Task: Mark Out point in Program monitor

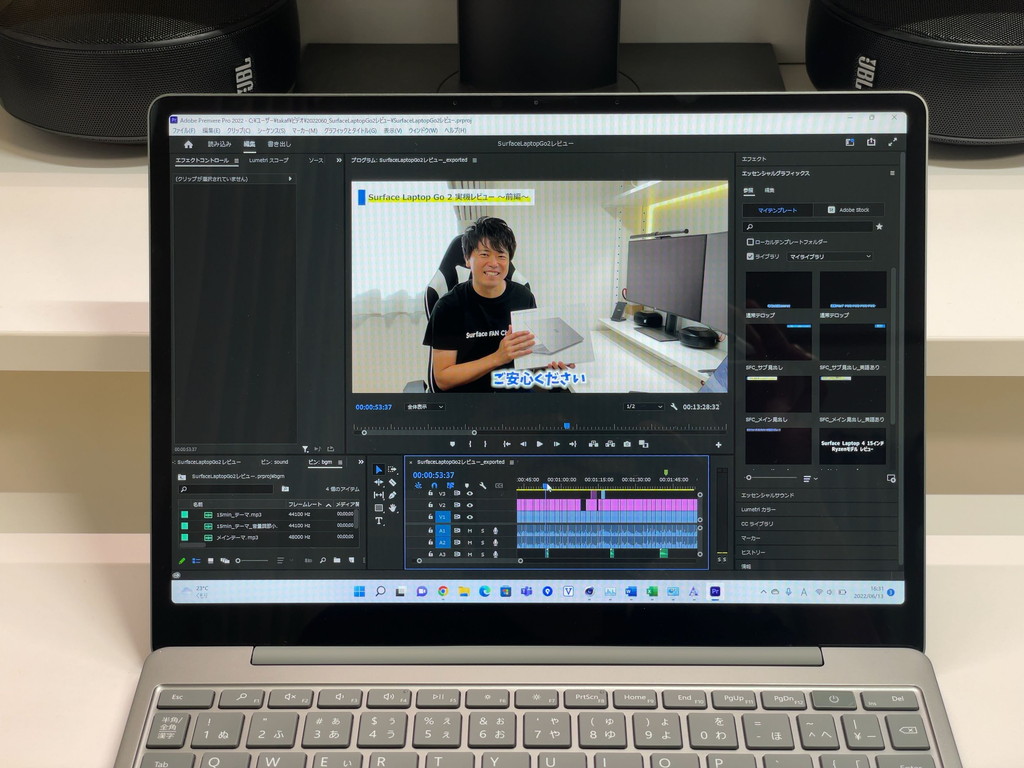Action: point(485,444)
